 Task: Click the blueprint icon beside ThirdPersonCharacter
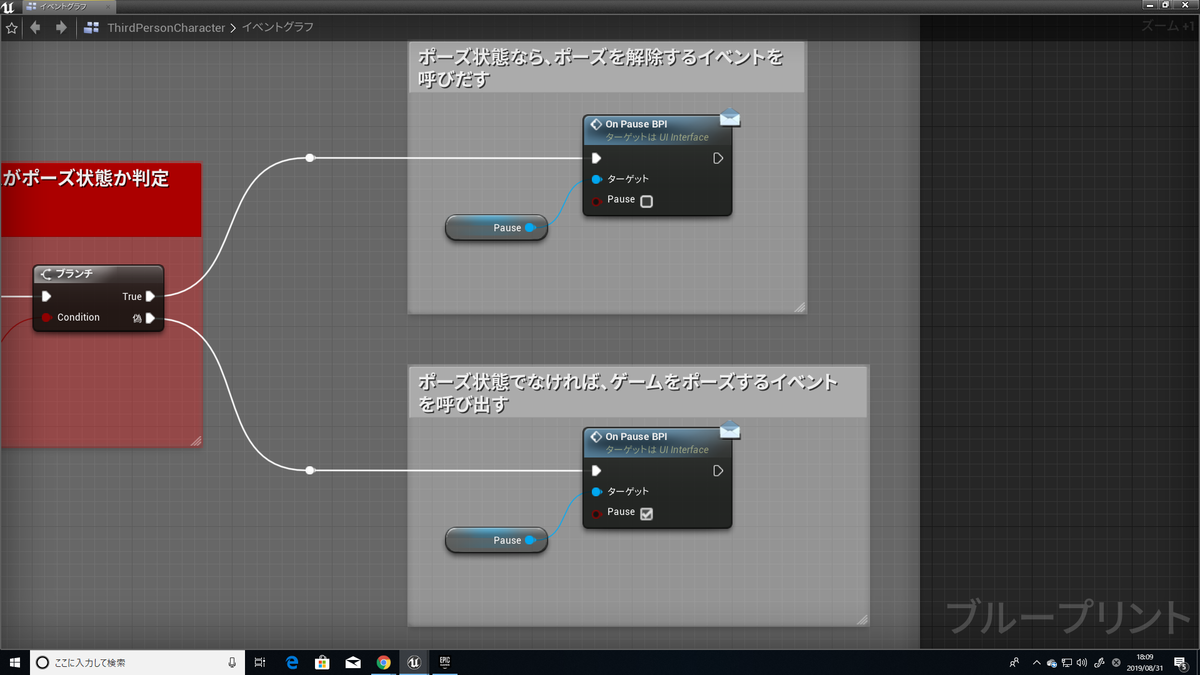(92, 28)
